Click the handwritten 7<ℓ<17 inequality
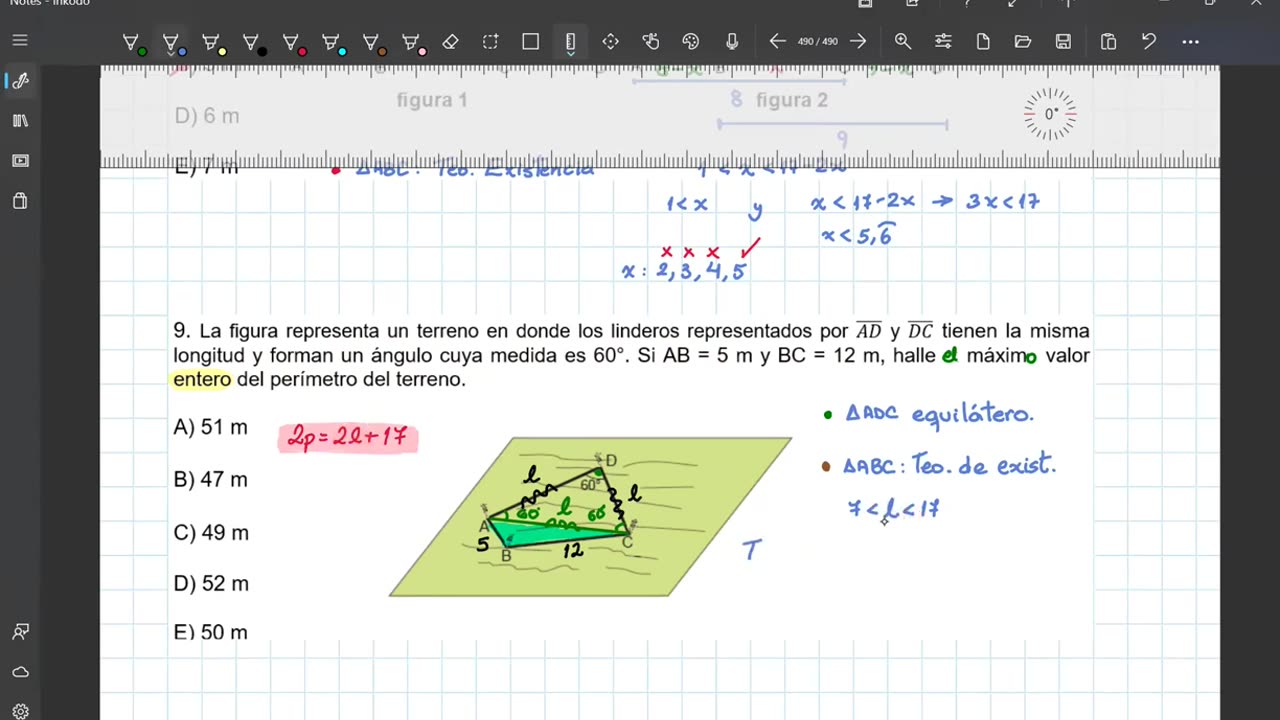Viewport: 1280px width, 720px height. point(893,509)
